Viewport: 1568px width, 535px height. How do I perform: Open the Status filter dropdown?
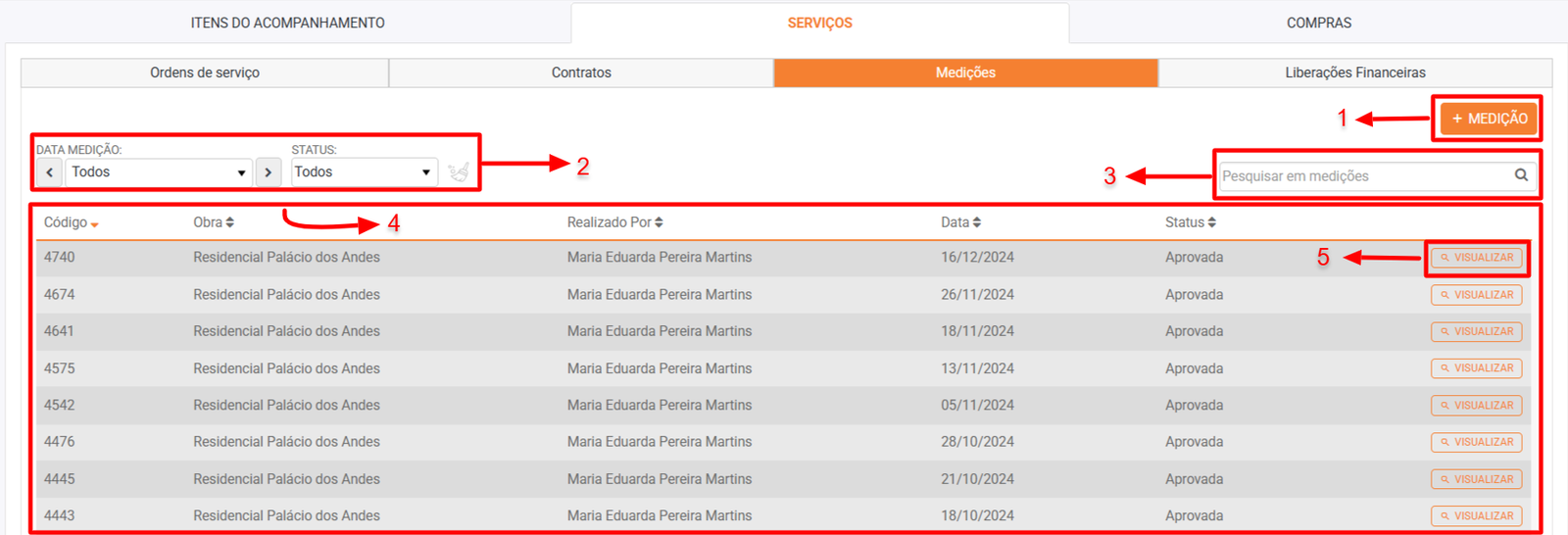pyautogui.click(x=364, y=172)
